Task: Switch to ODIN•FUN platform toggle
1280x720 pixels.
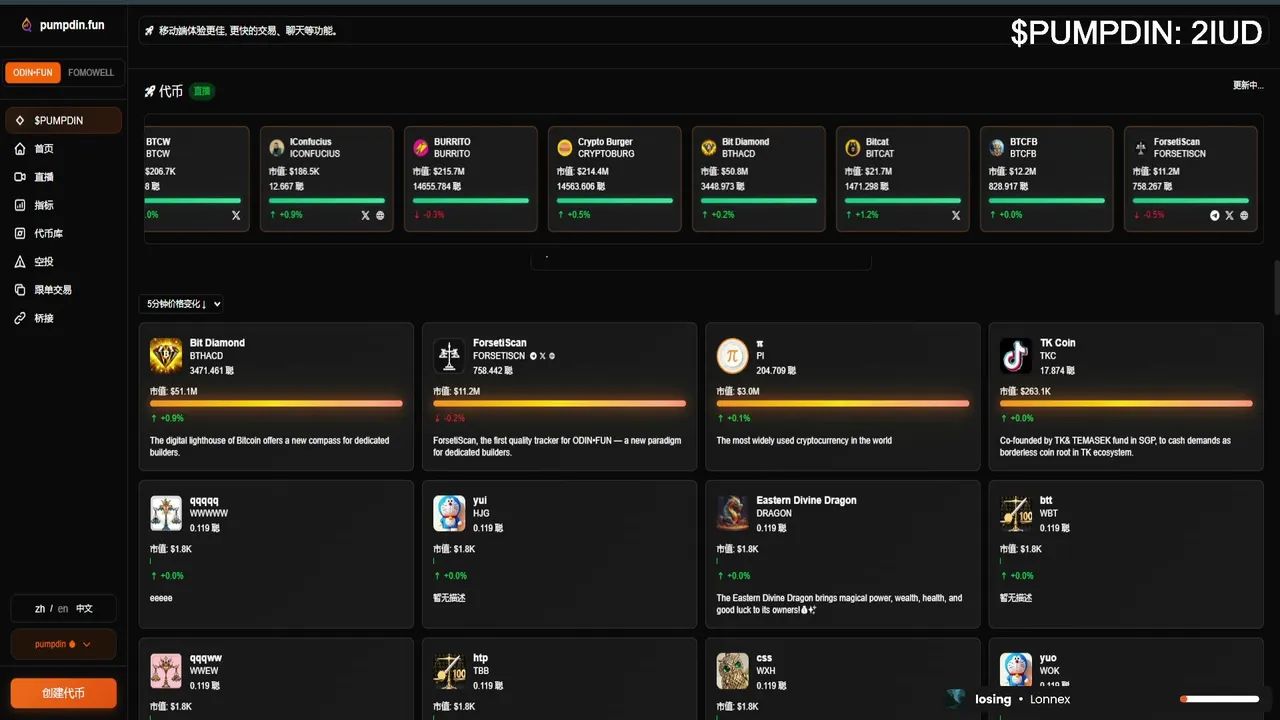Action: click(33, 73)
